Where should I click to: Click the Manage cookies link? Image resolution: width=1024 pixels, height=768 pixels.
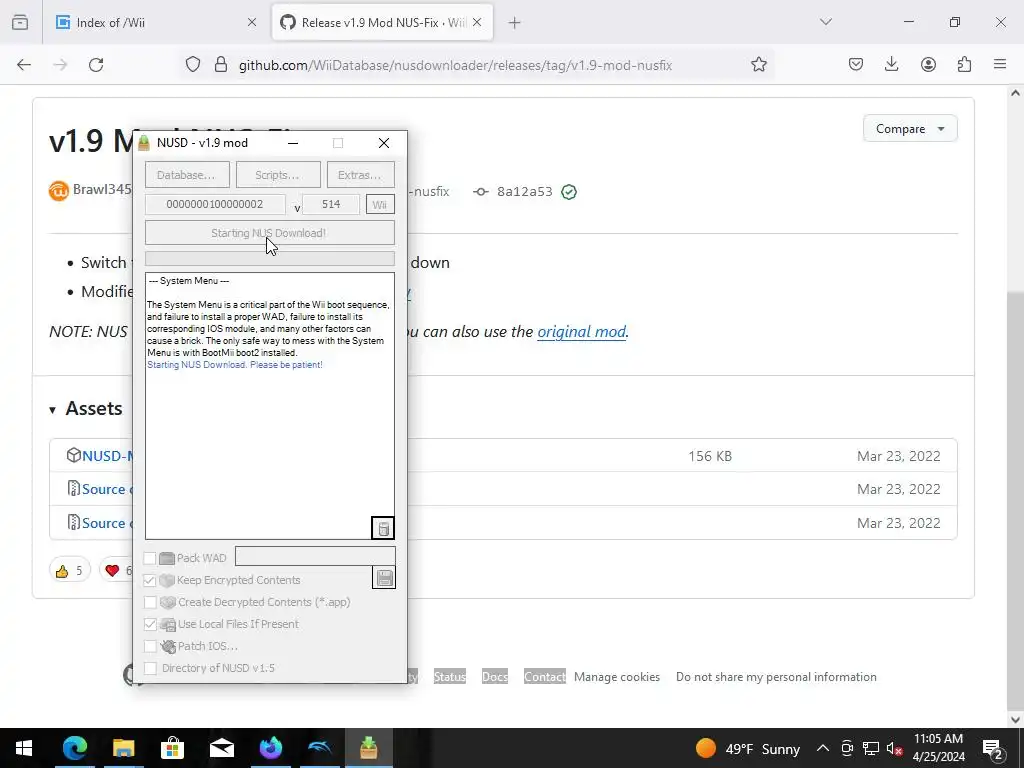click(616, 677)
